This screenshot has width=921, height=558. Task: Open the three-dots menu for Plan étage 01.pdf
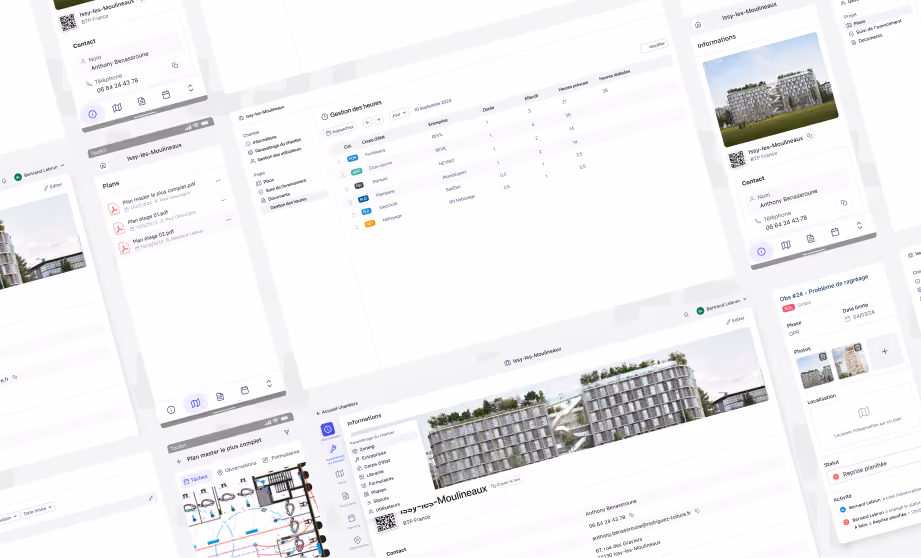click(223, 200)
